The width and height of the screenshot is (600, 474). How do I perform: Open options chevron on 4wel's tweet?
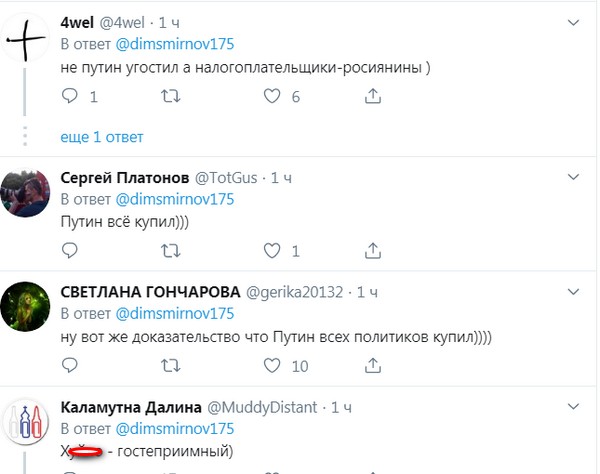572,21
